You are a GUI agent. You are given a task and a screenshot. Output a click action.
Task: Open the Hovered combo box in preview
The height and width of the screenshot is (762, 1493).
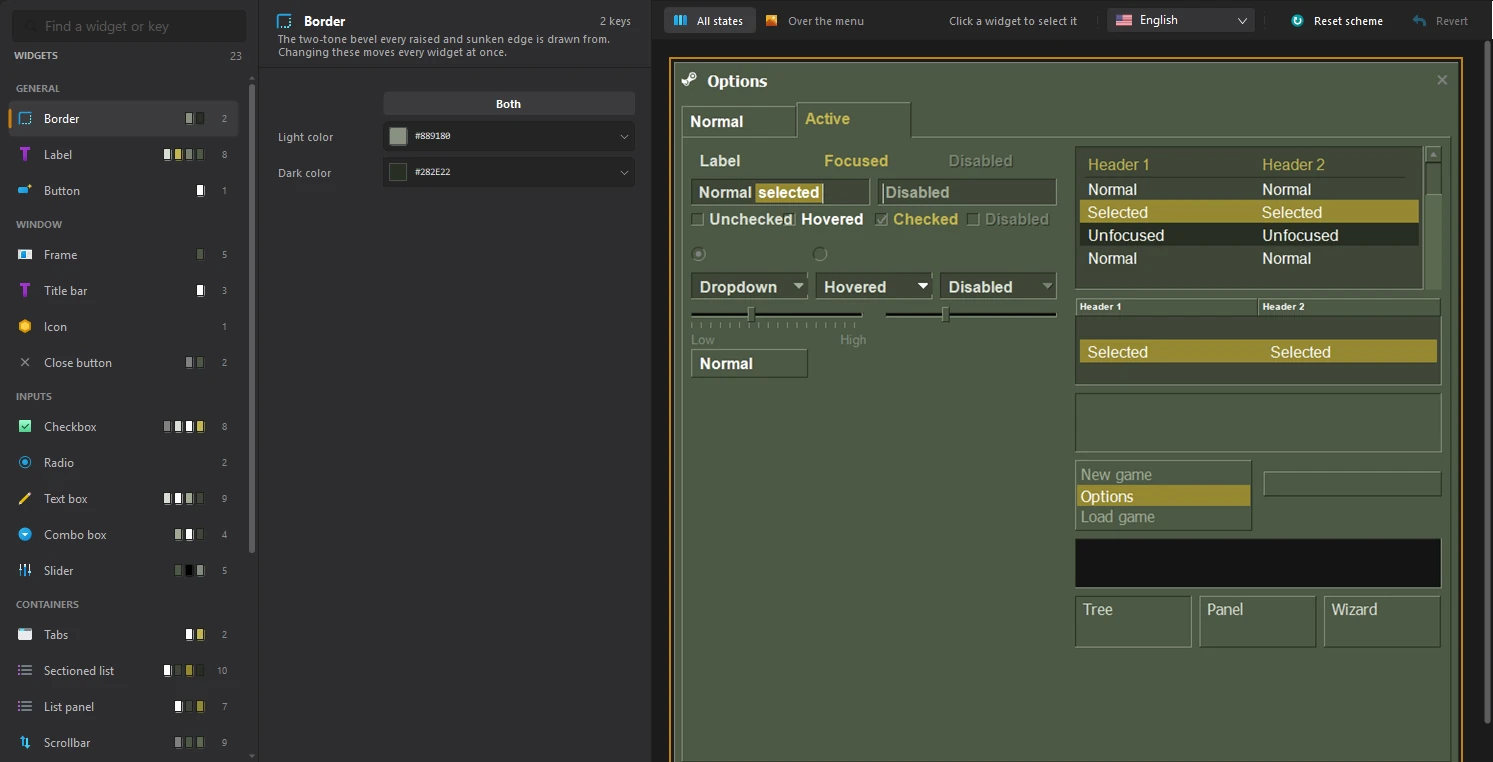pyautogui.click(x=874, y=287)
